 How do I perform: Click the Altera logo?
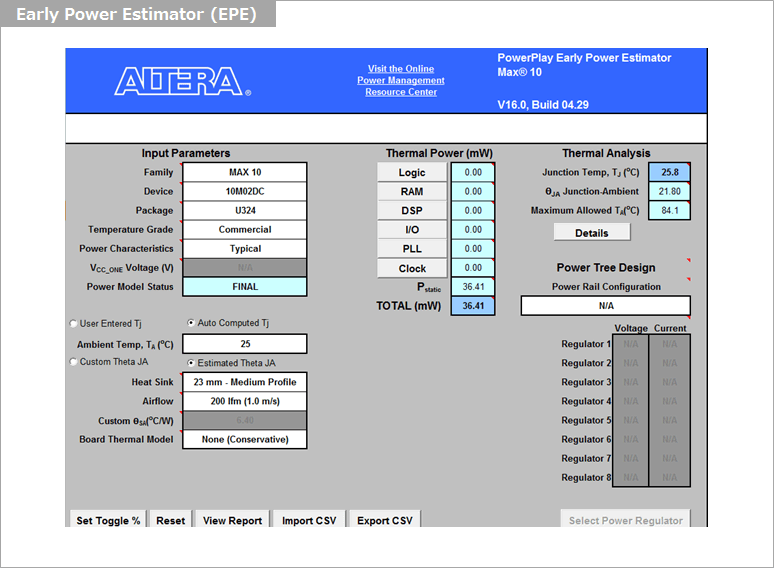pos(183,81)
